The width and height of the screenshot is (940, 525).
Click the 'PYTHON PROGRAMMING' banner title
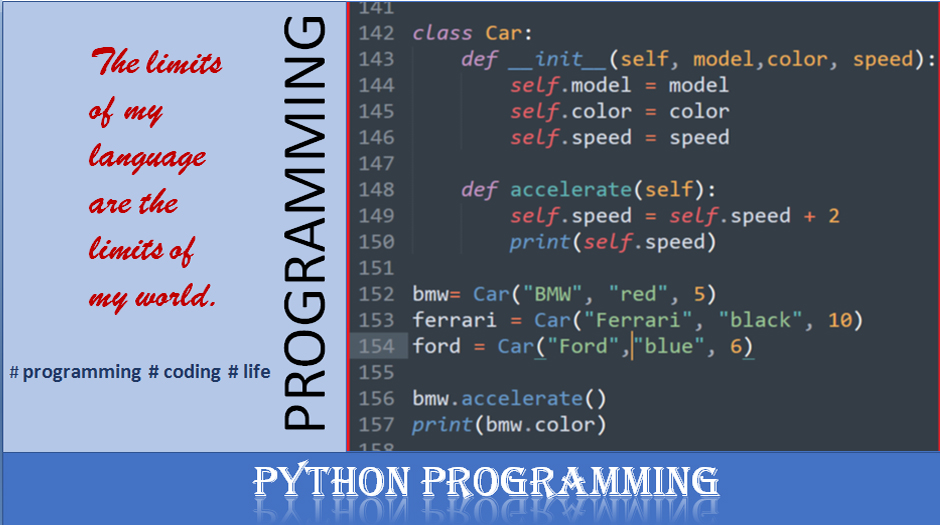coord(486,481)
